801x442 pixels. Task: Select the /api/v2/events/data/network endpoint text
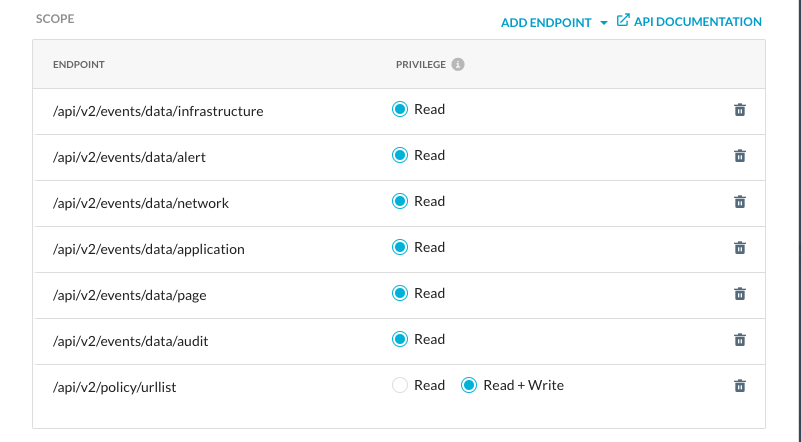141,203
